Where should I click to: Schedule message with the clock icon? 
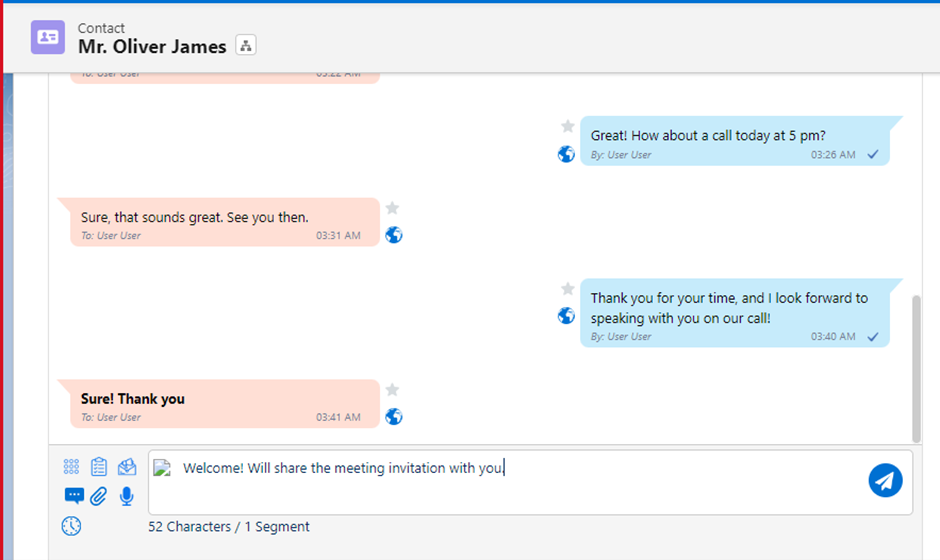click(71, 525)
